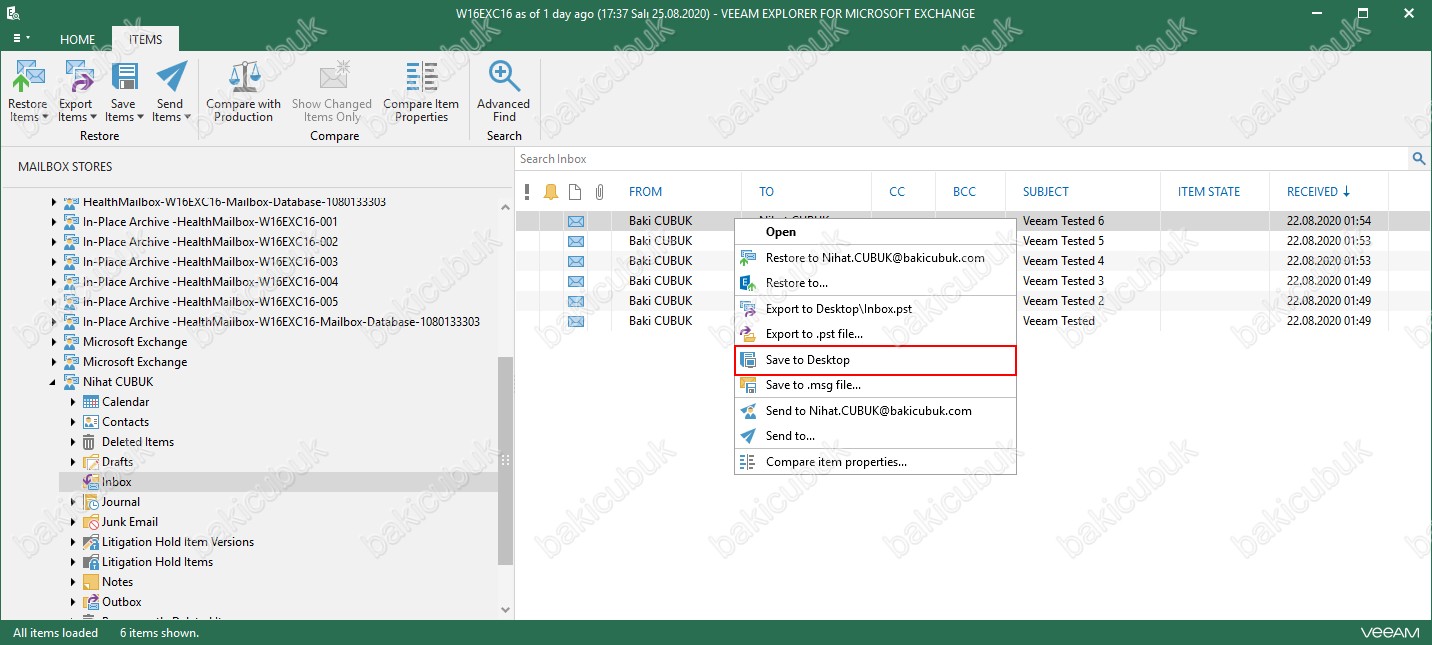Expand the Deleted Items folder

(x=73, y=442)
